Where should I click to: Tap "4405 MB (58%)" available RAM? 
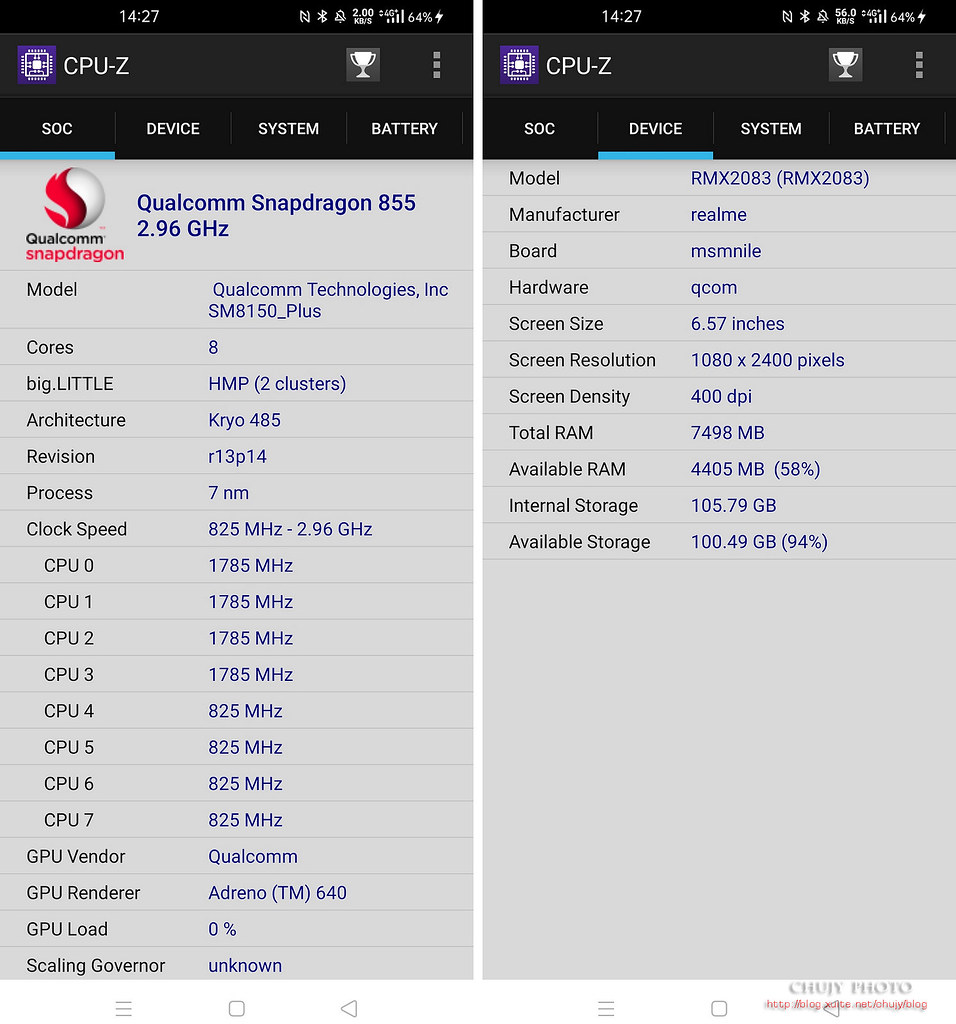756,470
